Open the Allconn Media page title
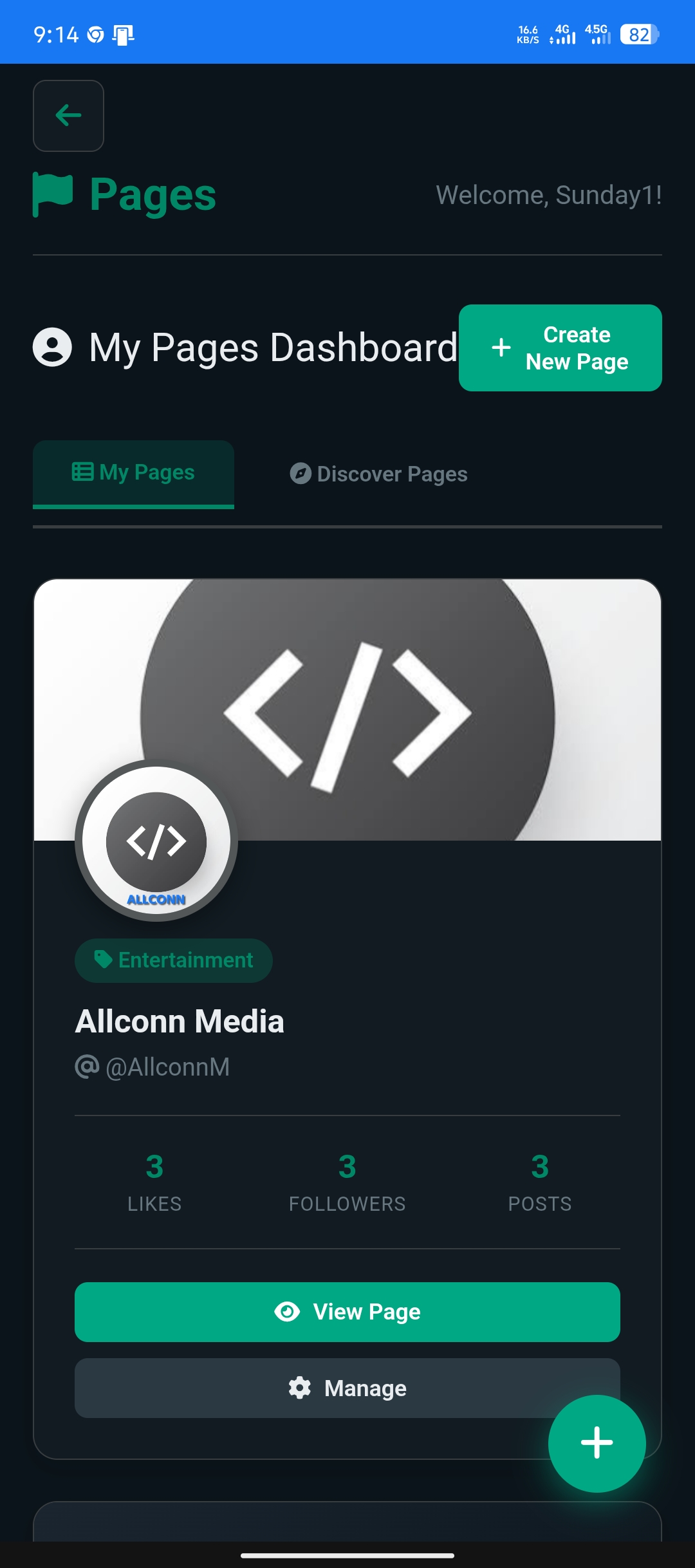Image resolution: width=695 pixels, height=1568 pixels. [180, 1022]
